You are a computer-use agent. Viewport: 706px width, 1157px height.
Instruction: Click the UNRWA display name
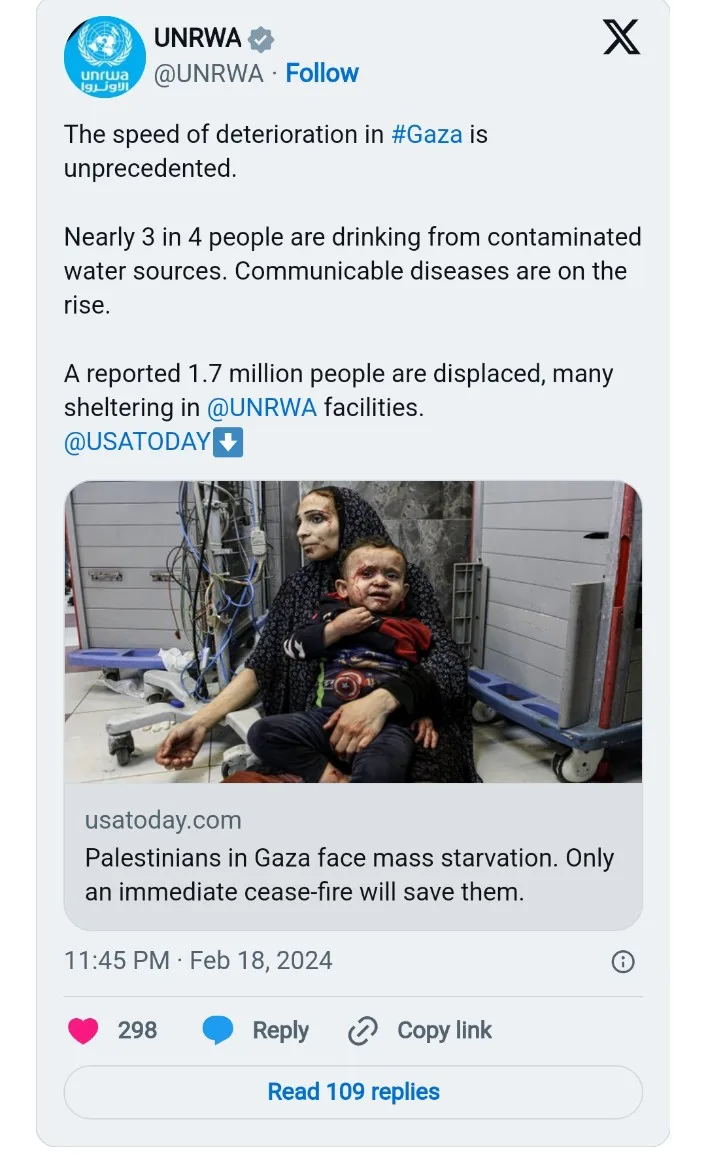point(197,39)
